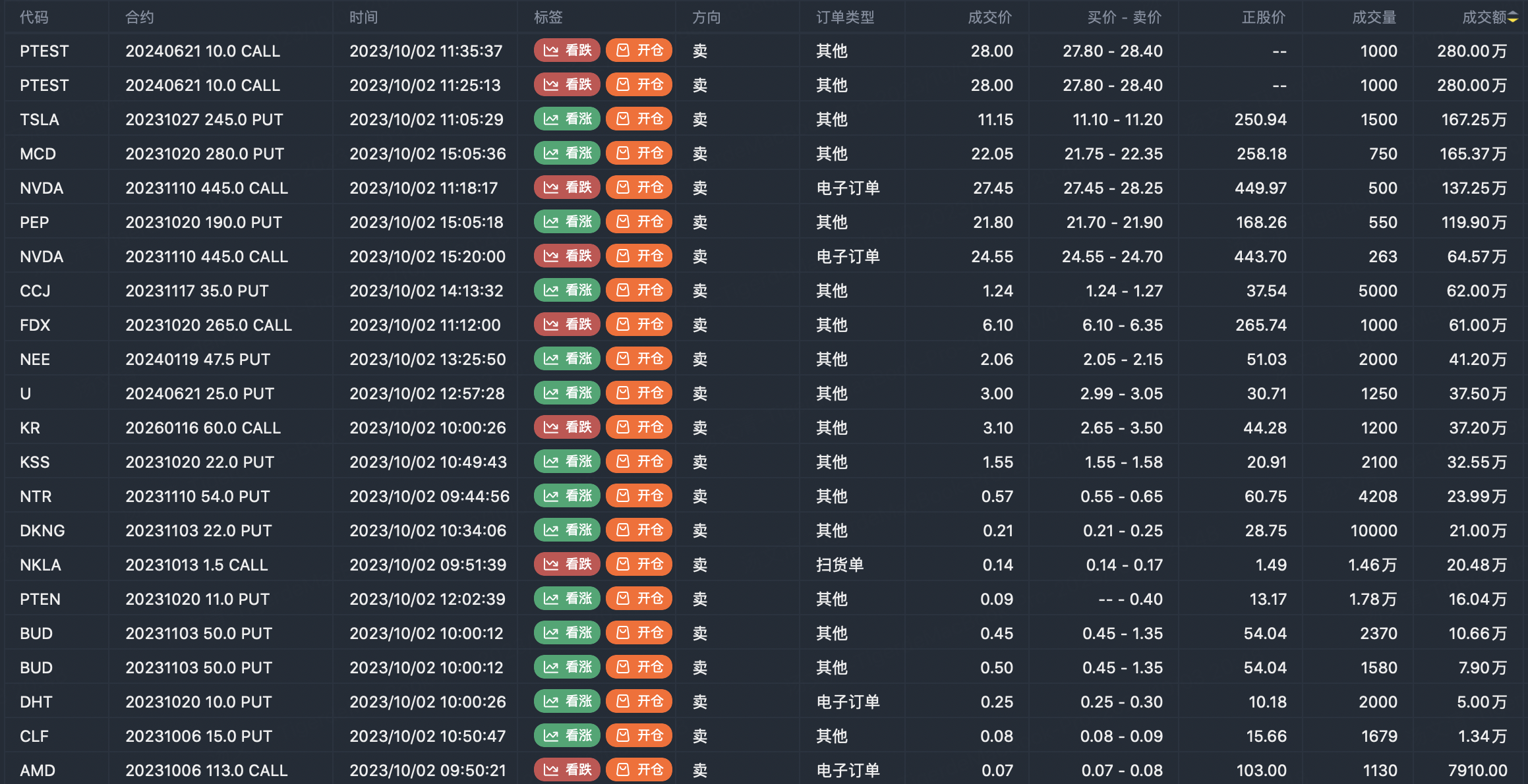This screenshot has height=784, width=1528.
Task: Click the 正股价 column header
Action: [x=1263, y=18]
